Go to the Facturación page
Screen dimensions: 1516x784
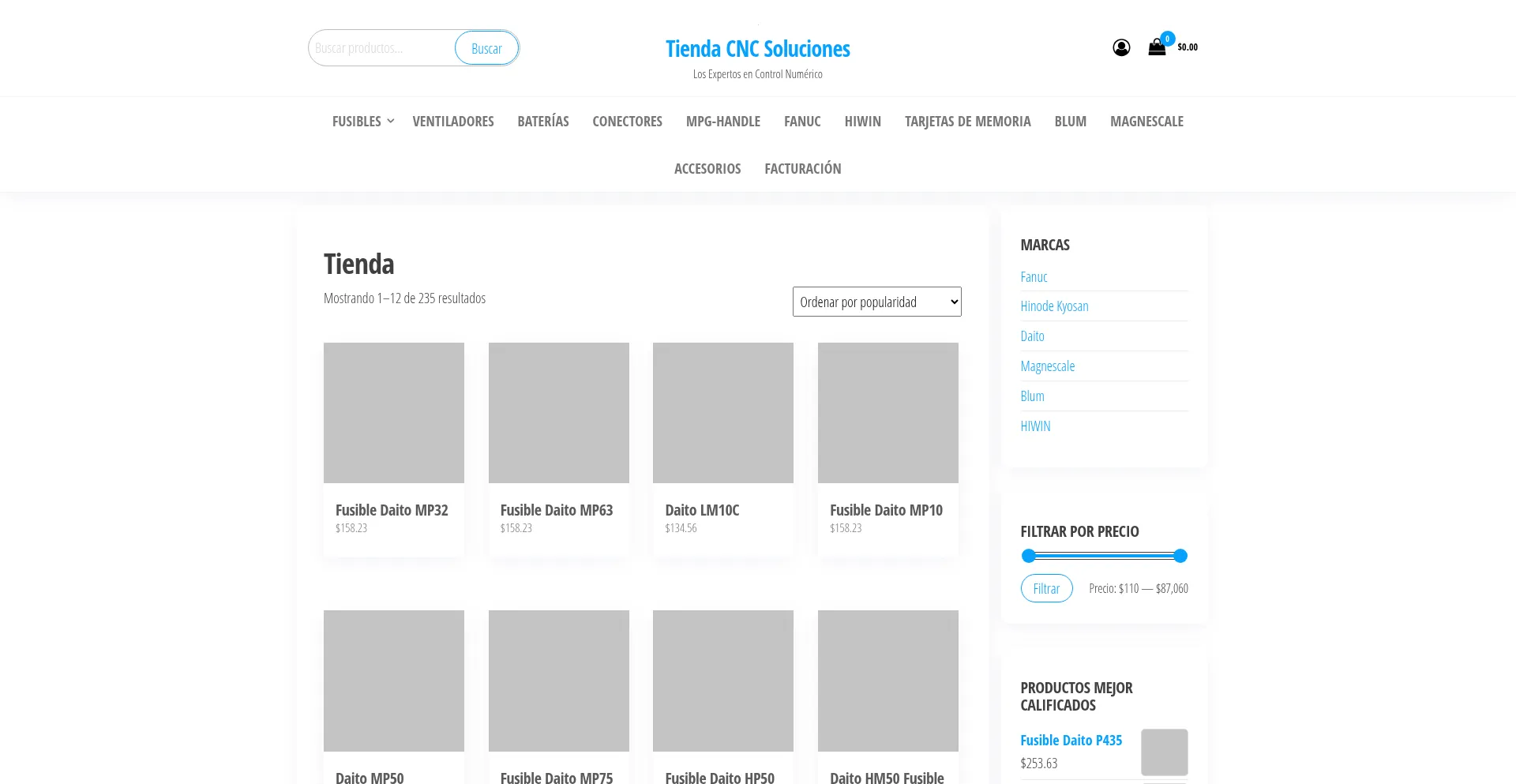point(803,168)
